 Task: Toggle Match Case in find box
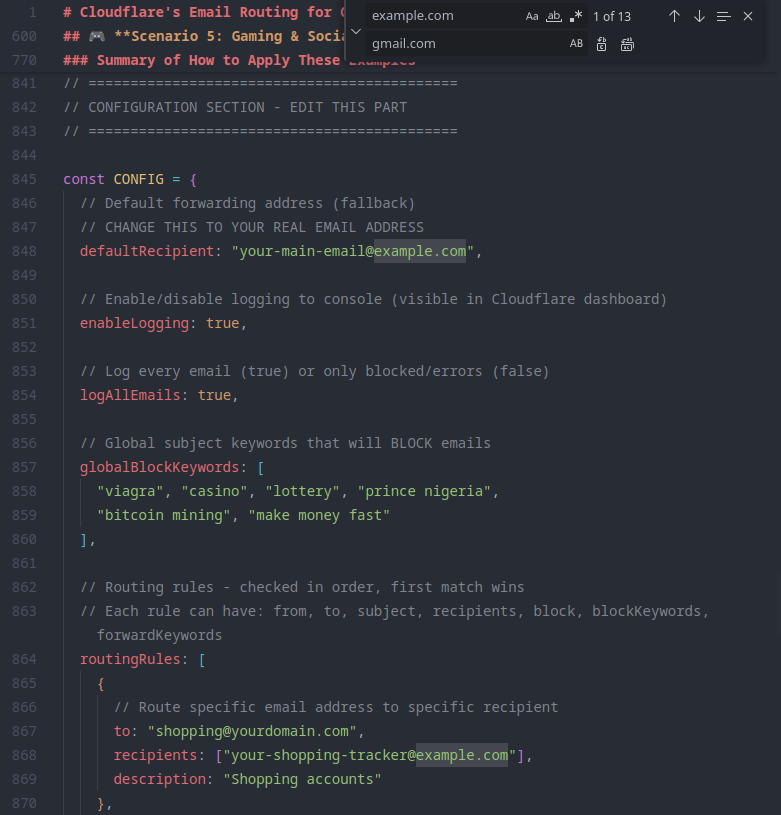click(x=532, y=16)
